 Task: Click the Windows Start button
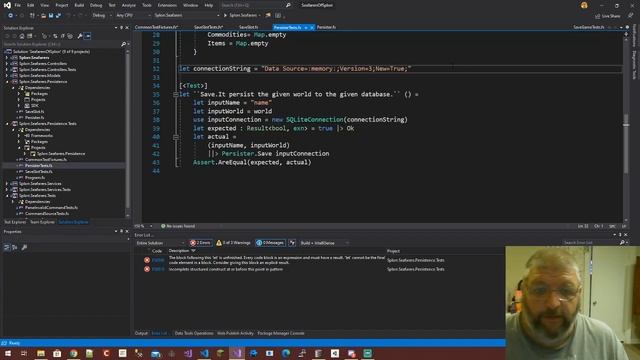pyautogui.click(x=8, y=353)
